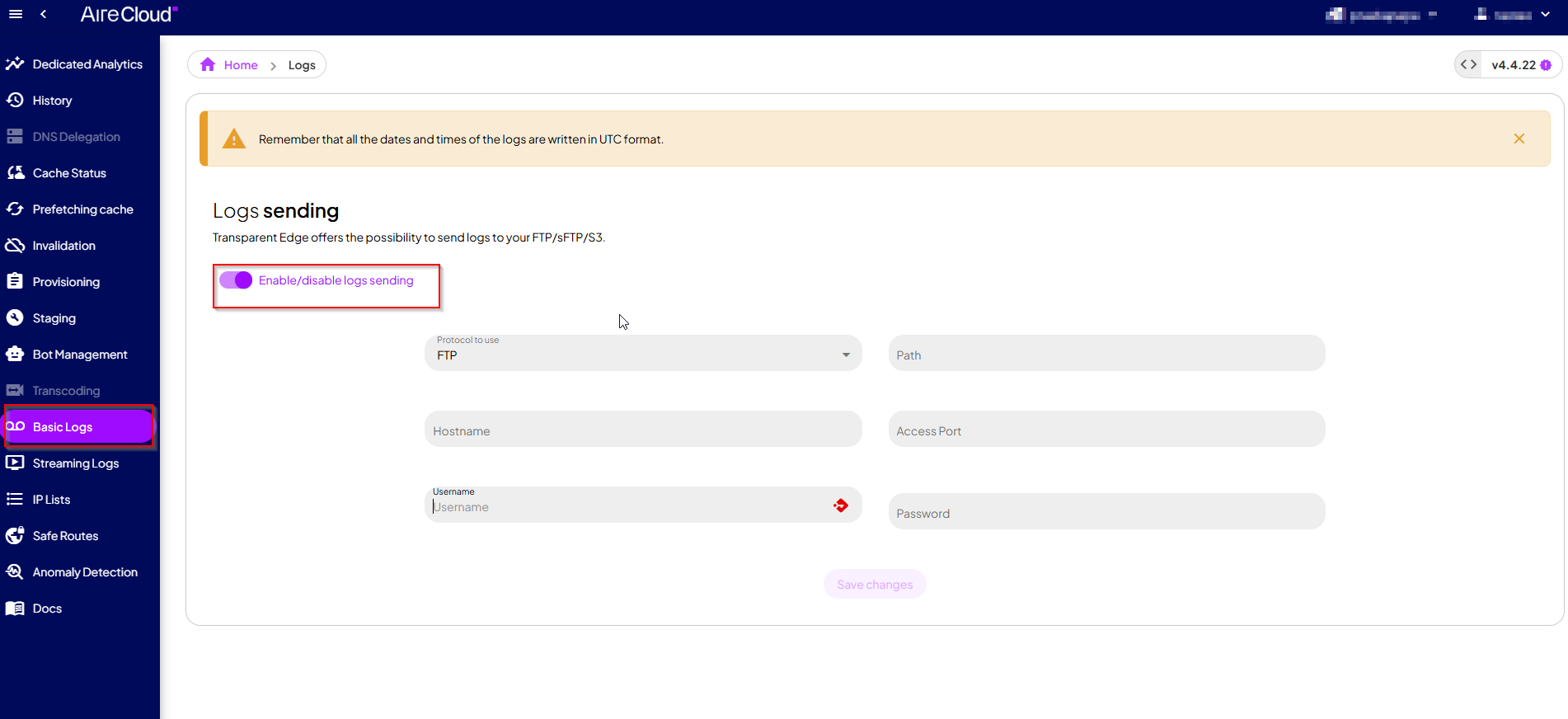The width and height of the screenshot is (1568, 719).
Task: Click the IP Lists list icon
Action: pos(15,499)
